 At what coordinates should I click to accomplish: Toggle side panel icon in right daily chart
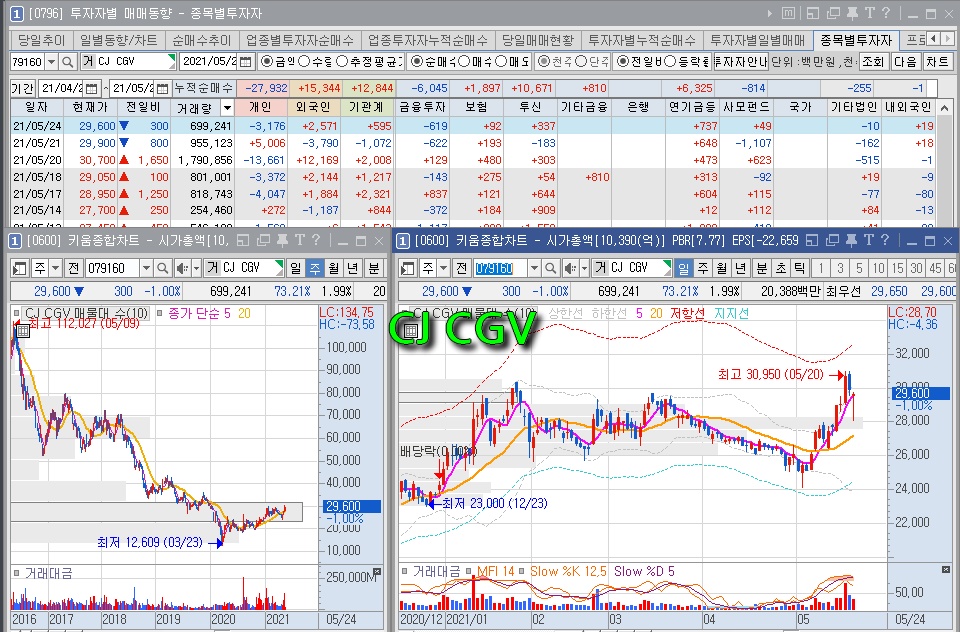pyautogui.click(x=408, y=268)
